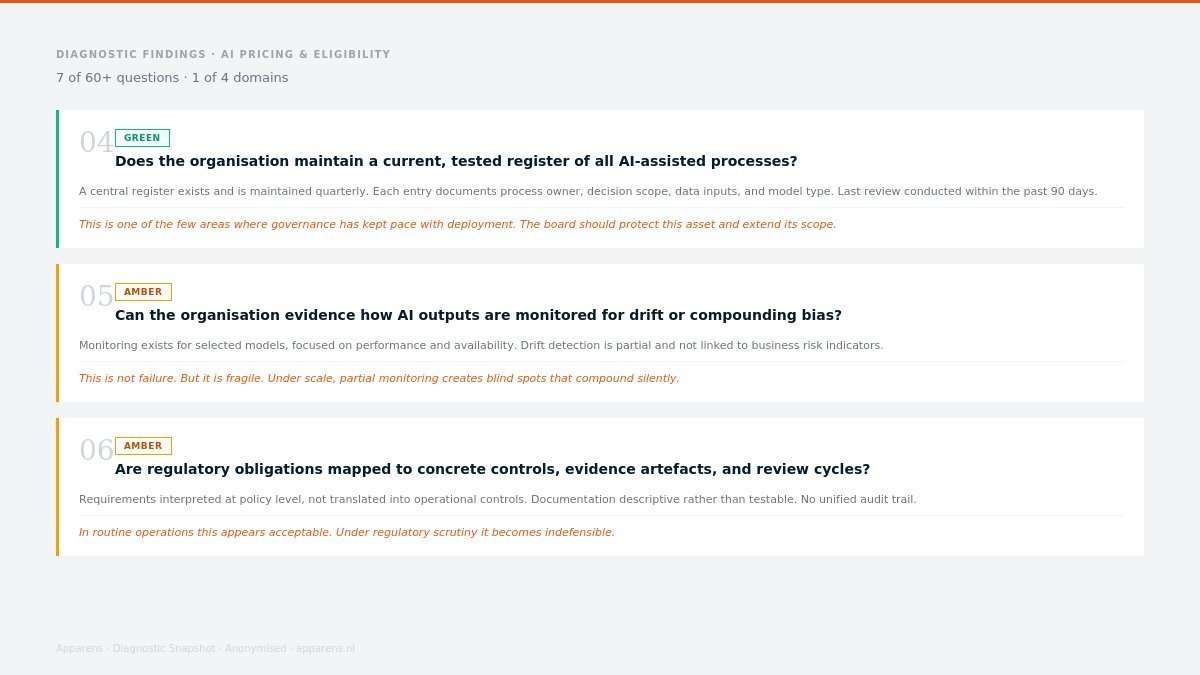
Task: Select the large number 06 label
Action: tap(96, 450)
